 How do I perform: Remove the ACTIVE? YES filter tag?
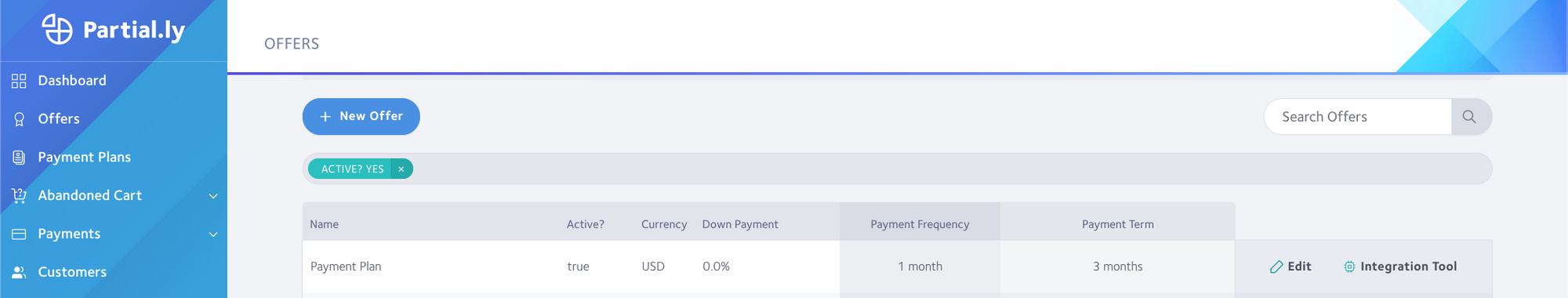pyautogui.click(x=401, y=169)
